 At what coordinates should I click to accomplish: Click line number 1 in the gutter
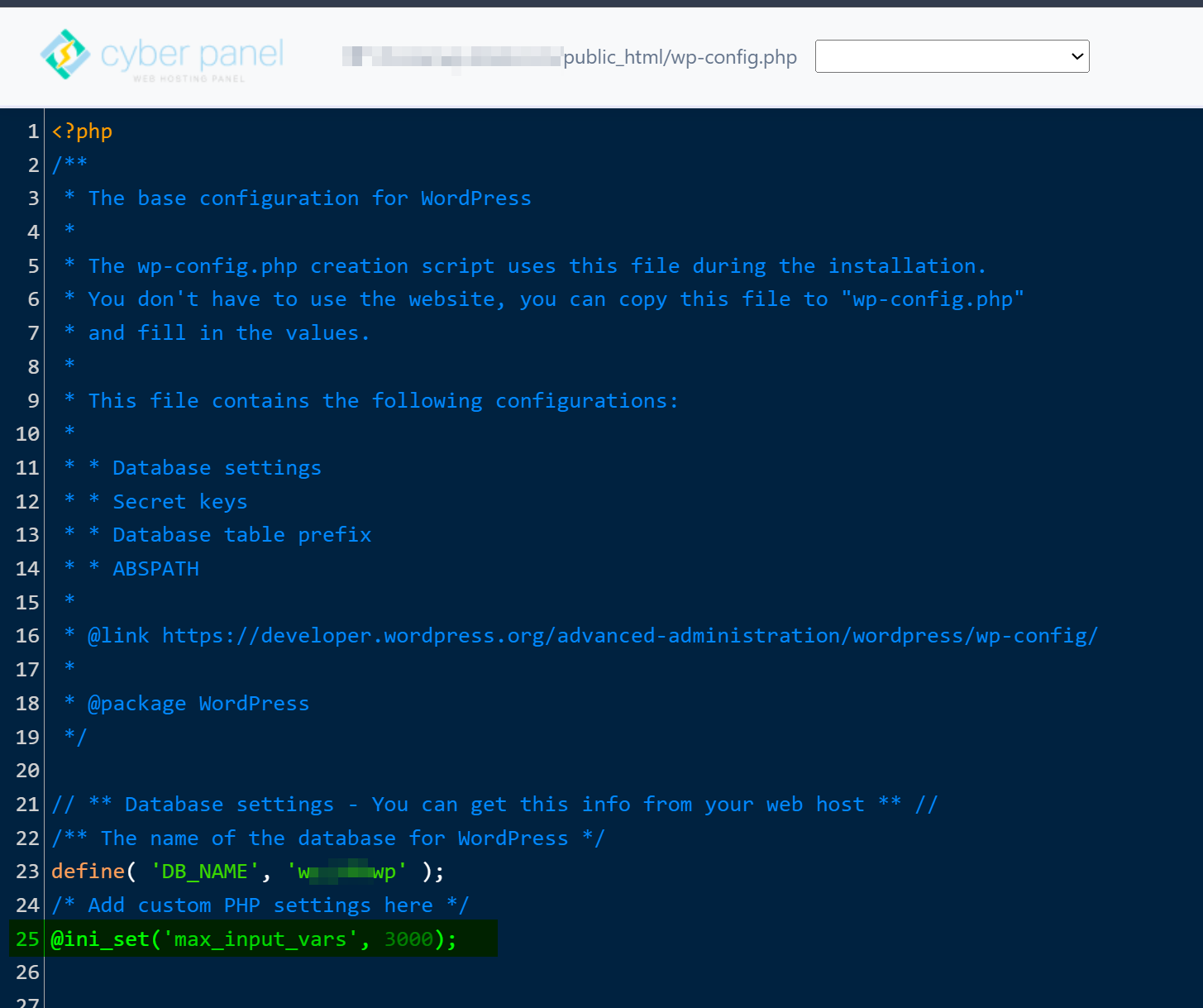(x=33, y=131)
